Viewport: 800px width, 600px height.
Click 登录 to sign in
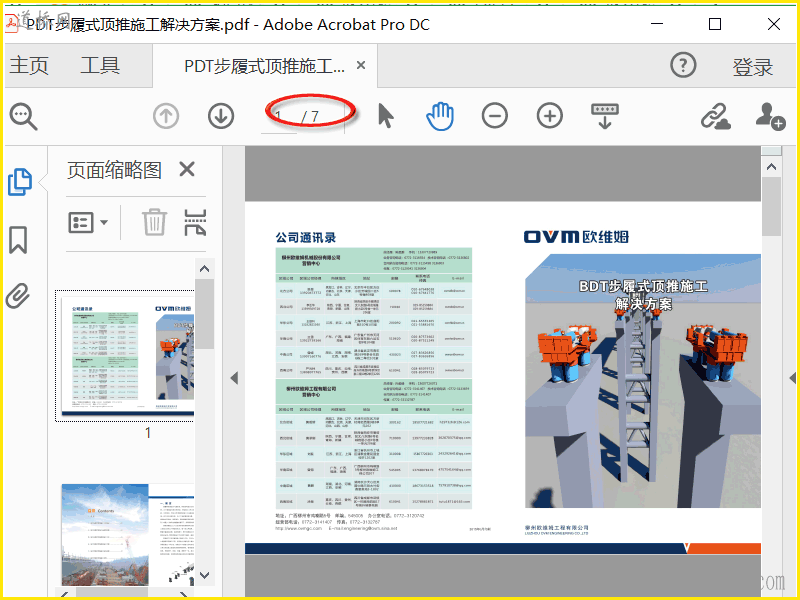point(753,67)
